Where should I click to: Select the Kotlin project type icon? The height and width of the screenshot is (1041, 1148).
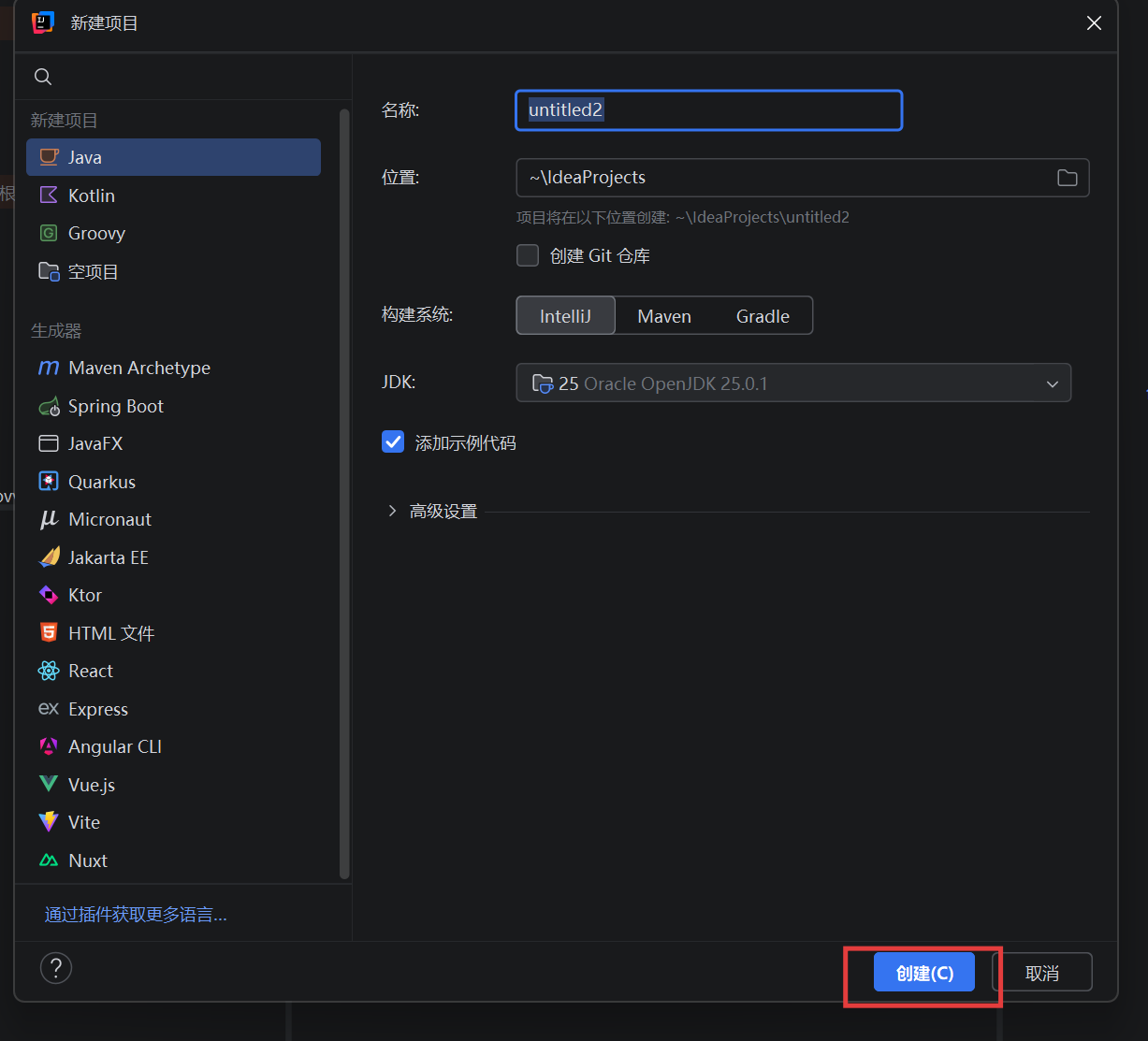click(x=49, y=195)
